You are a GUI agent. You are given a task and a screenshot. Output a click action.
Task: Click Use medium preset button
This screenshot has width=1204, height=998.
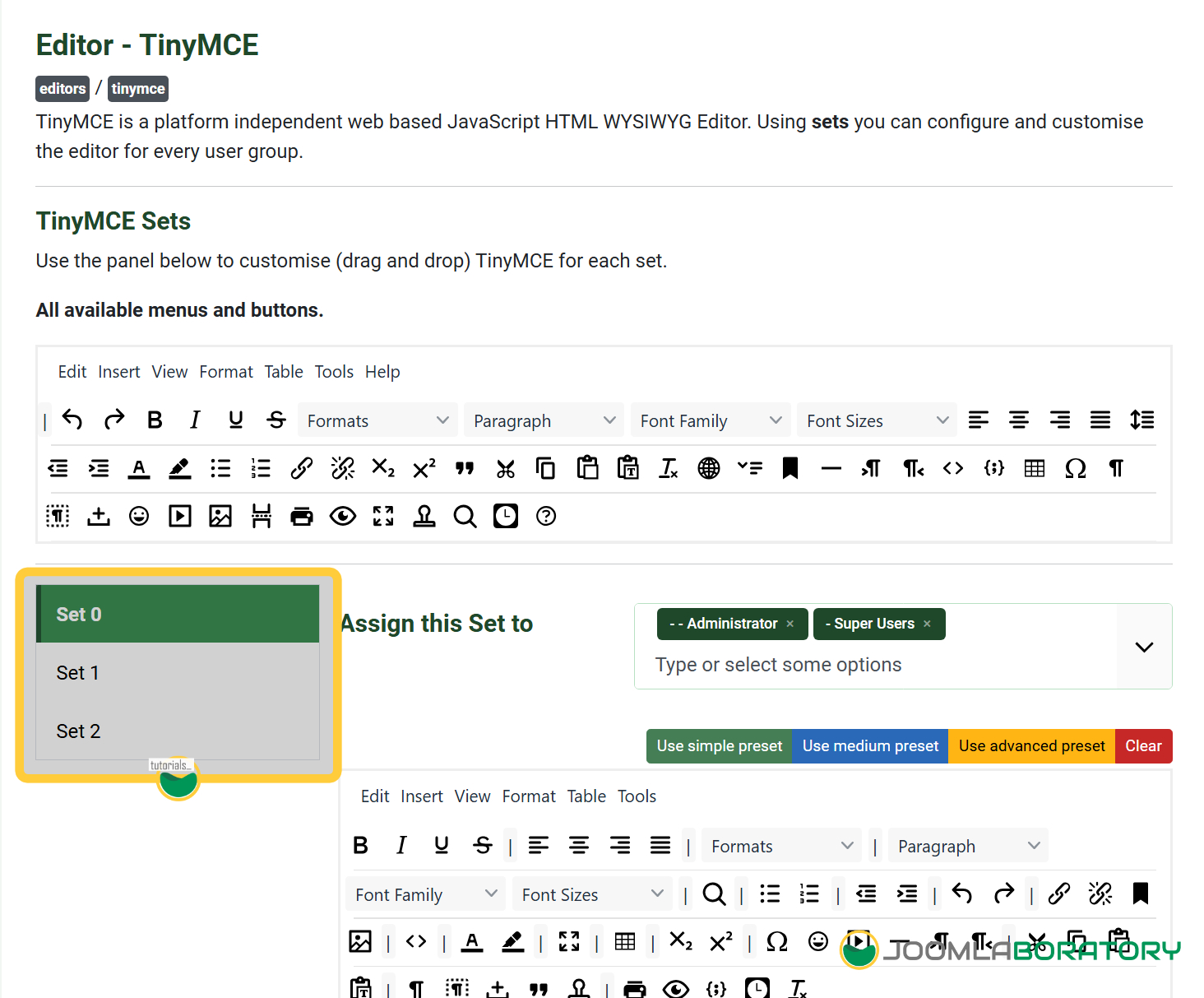[x=870, y=746]
